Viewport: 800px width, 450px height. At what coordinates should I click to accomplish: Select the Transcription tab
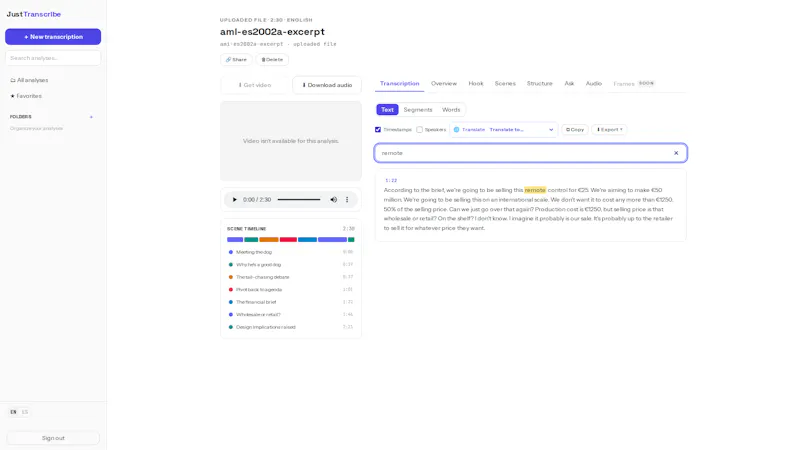[x=399, y=84]
